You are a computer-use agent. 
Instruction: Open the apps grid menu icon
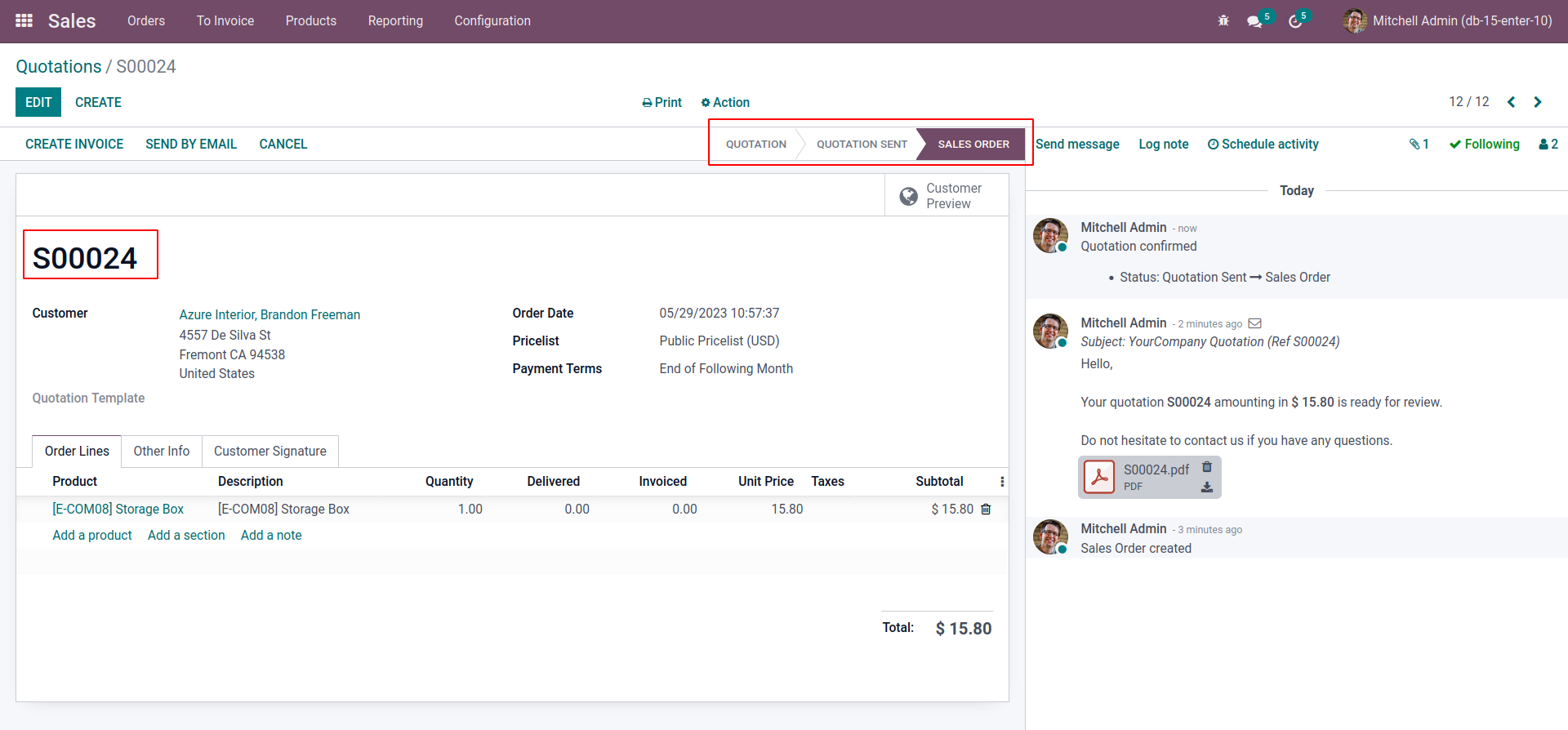(24, 20)
